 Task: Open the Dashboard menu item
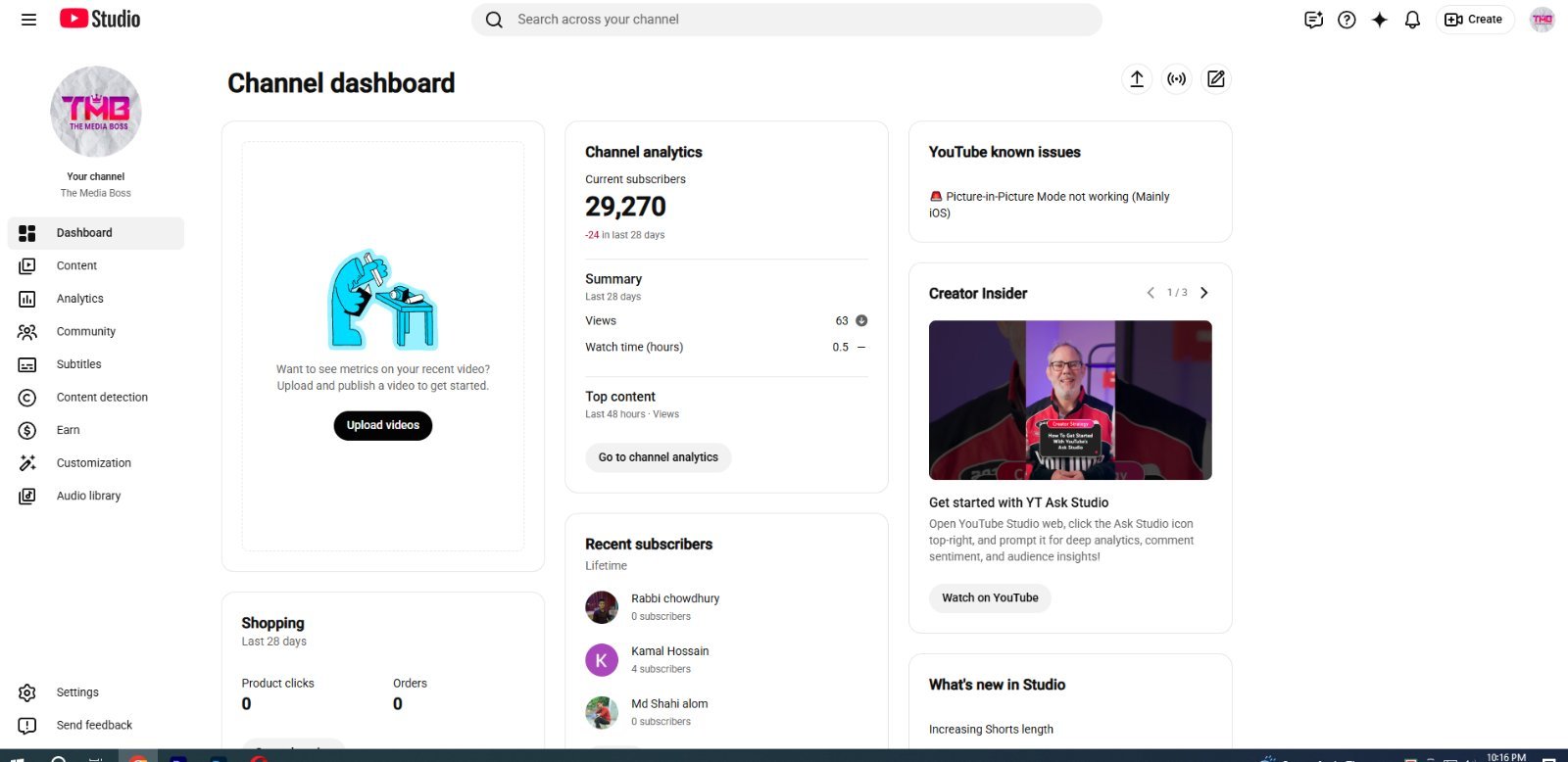click(96, 233)
